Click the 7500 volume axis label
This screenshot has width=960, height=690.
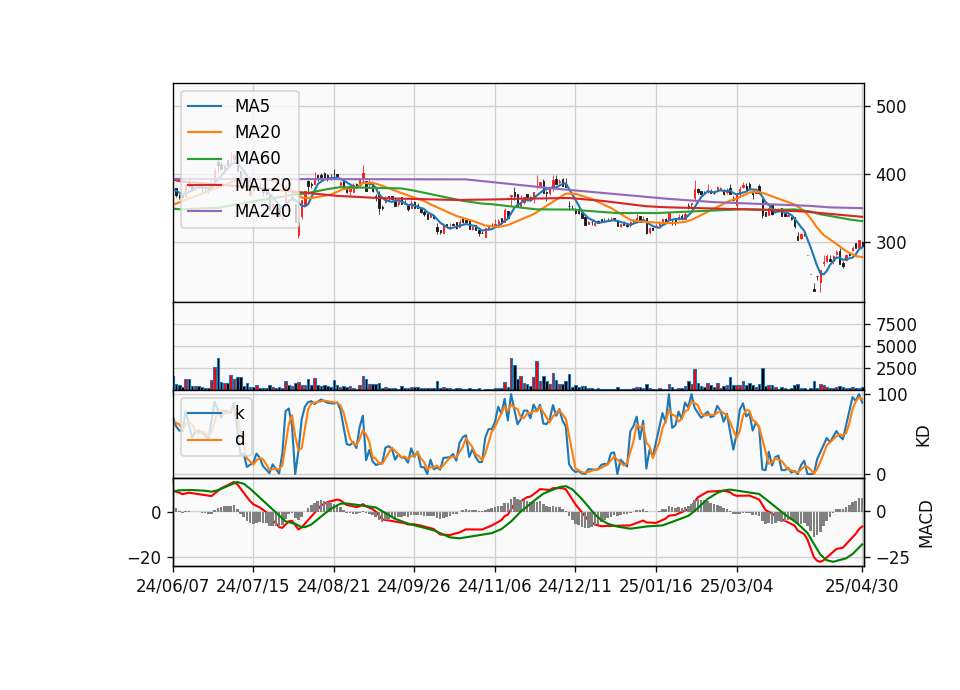pos(896,324)
